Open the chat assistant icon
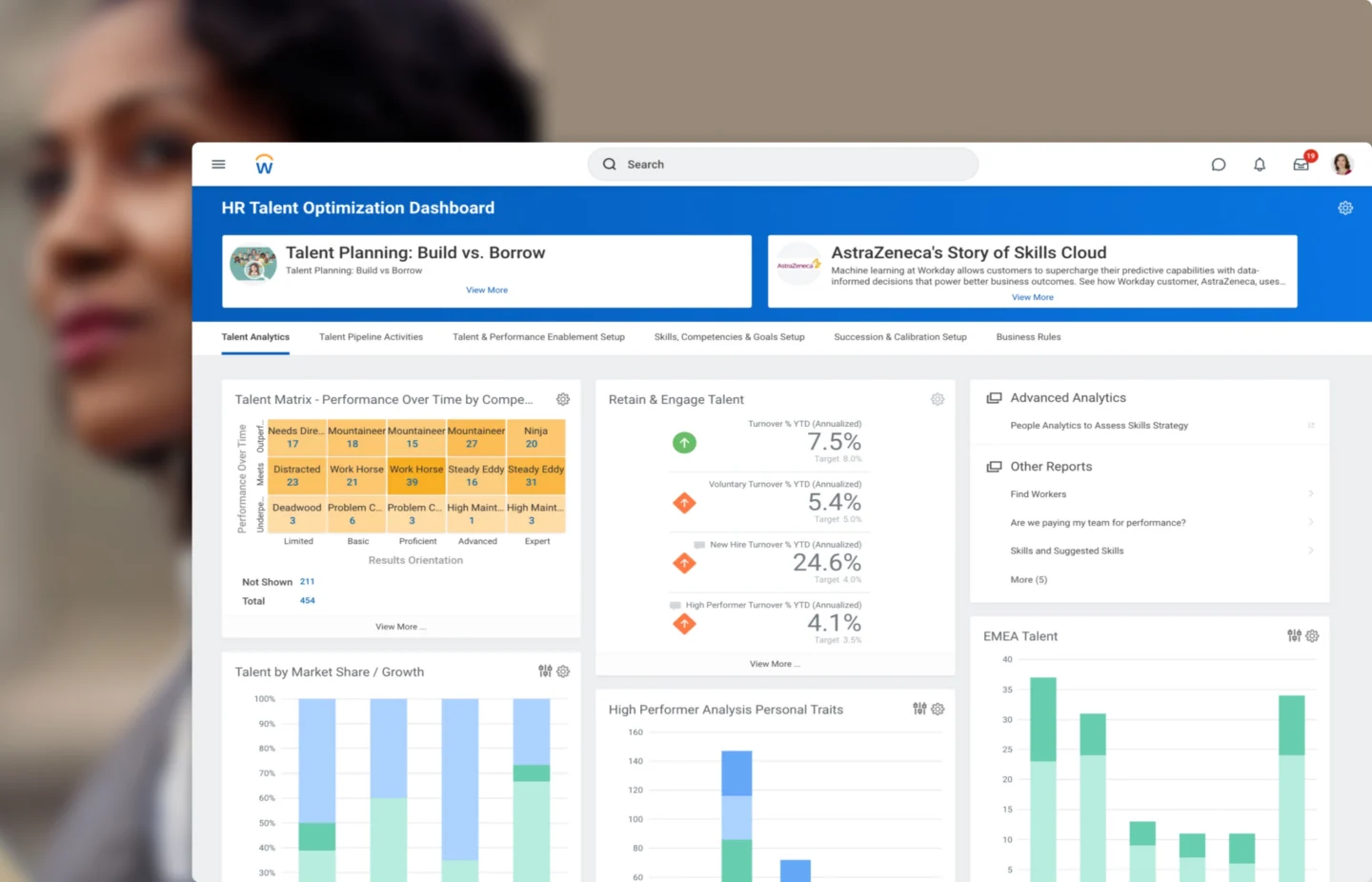Image resolution: width=1372 pixels, height=882 pixels. (x=1218, y=165)
